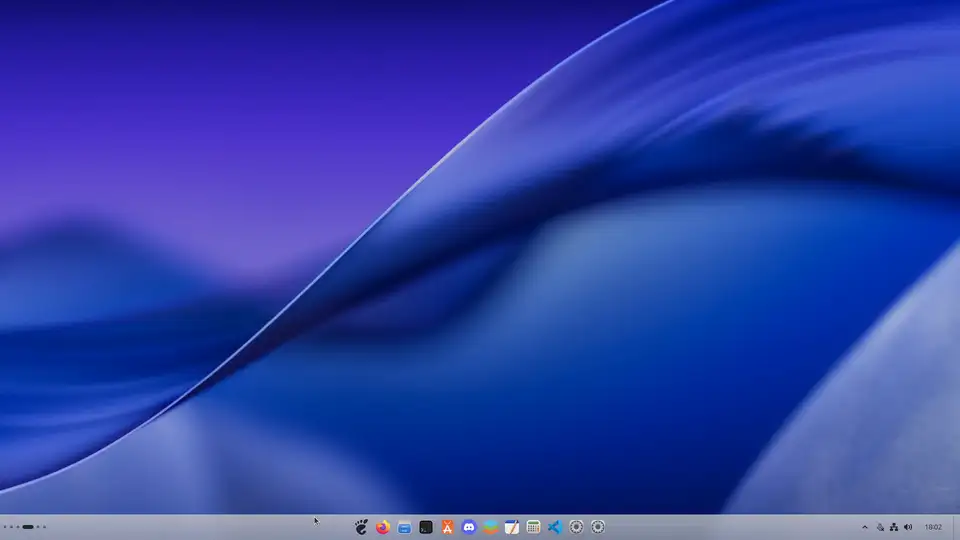960x540 pixels.
Task: Open the blue Files manager icon
Action: pos(404,527)
